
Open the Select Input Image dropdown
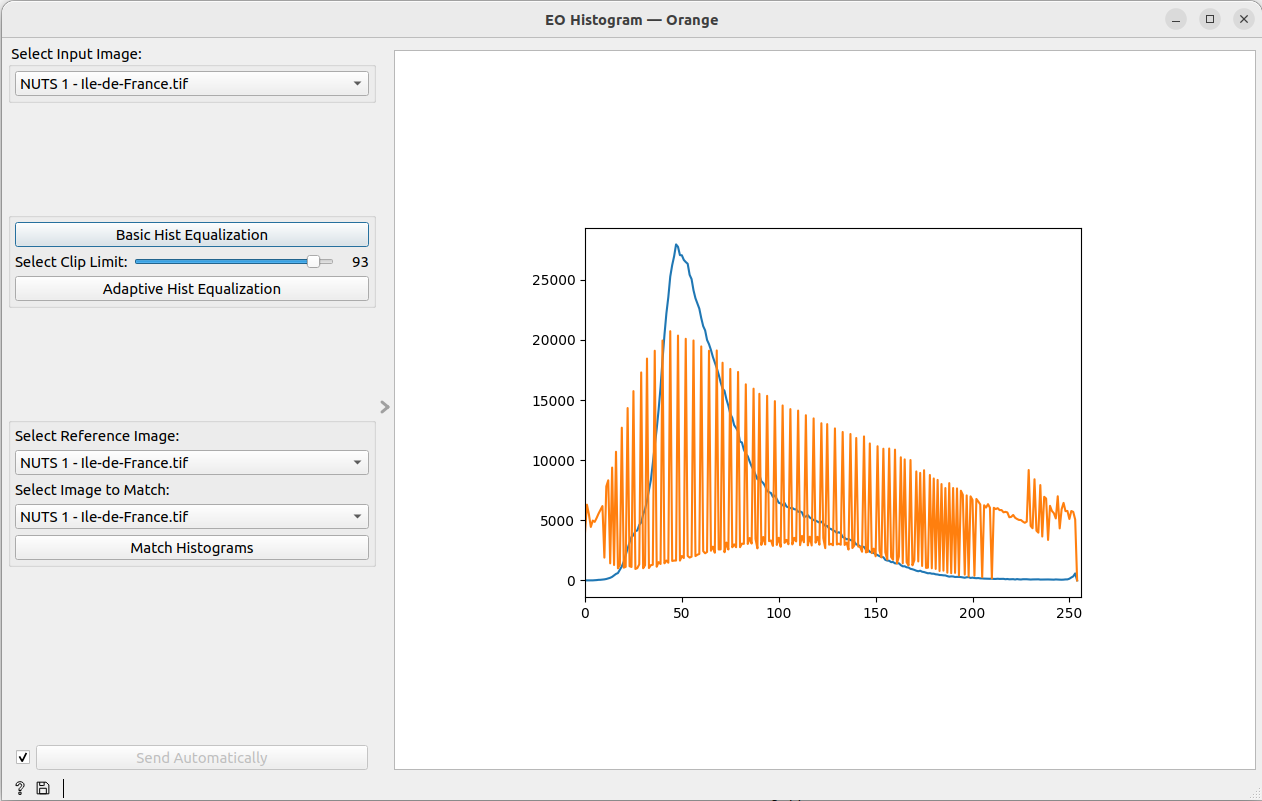[192, 84]
